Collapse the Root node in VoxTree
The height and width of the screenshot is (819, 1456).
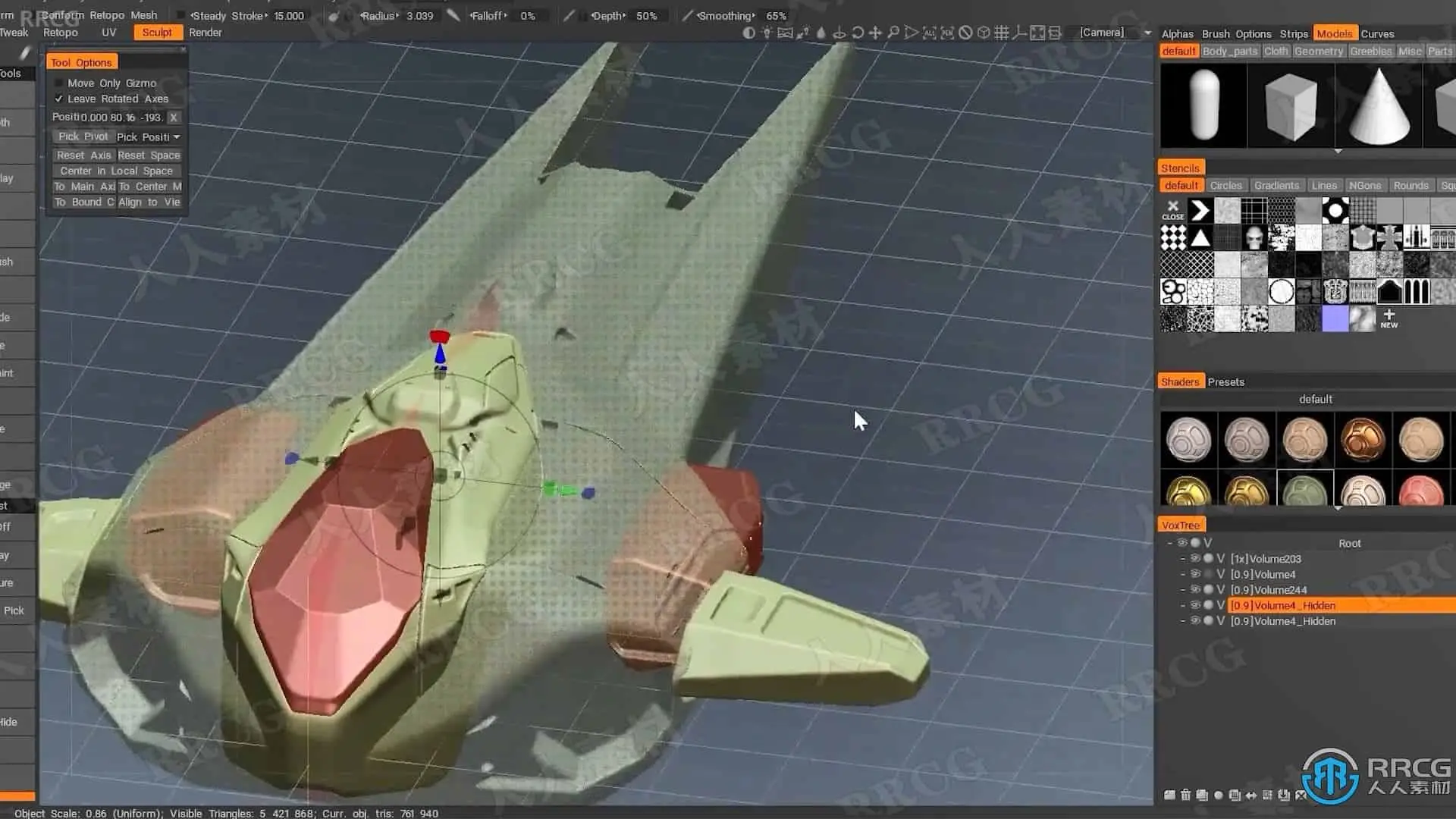pos(1169,543)
